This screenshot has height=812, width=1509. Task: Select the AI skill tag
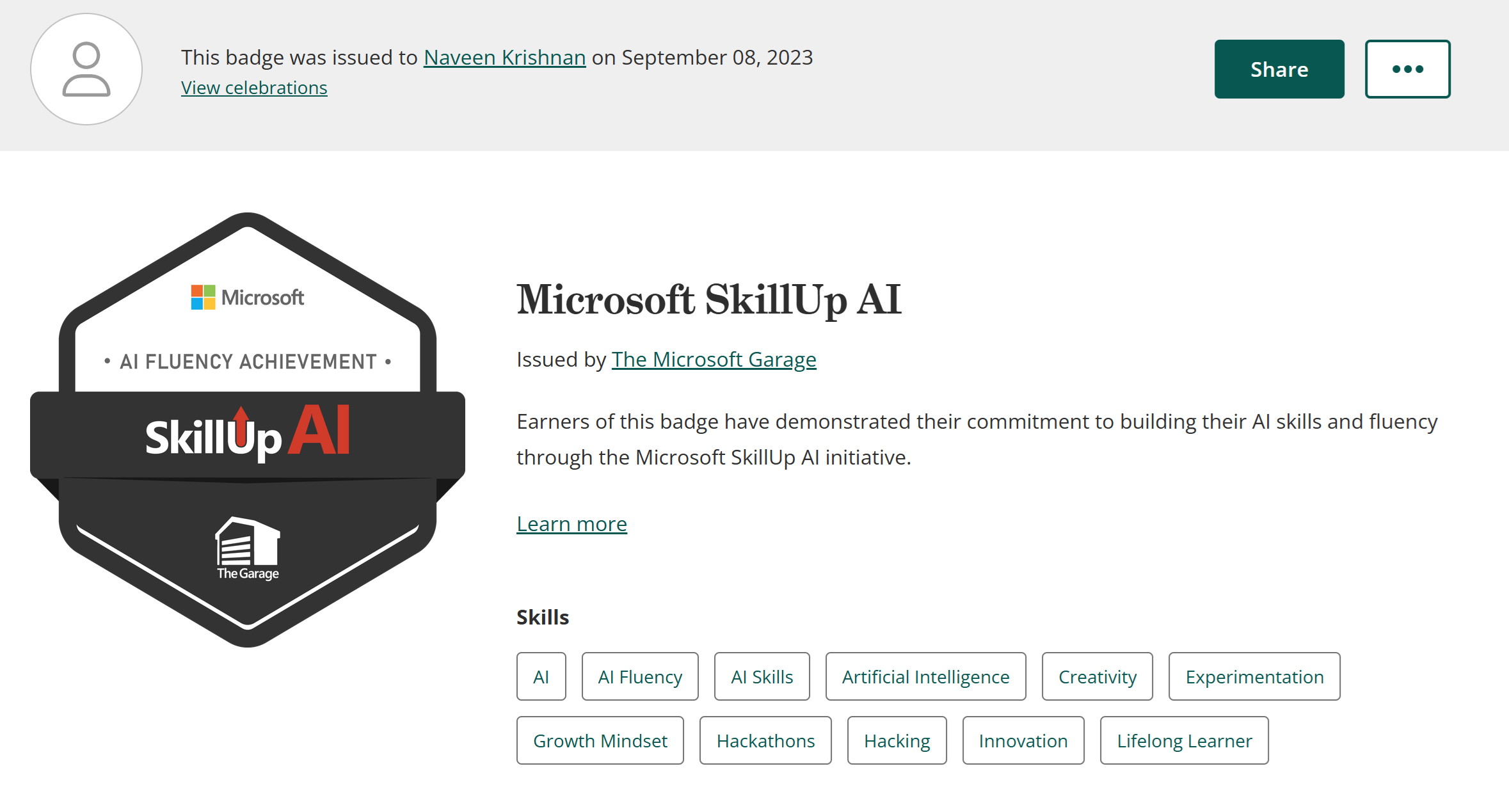(541, 676)
